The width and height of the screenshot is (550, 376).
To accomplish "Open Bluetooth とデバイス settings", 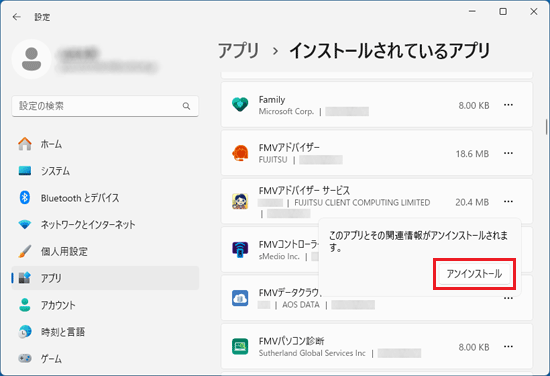I will click(105, 198).
